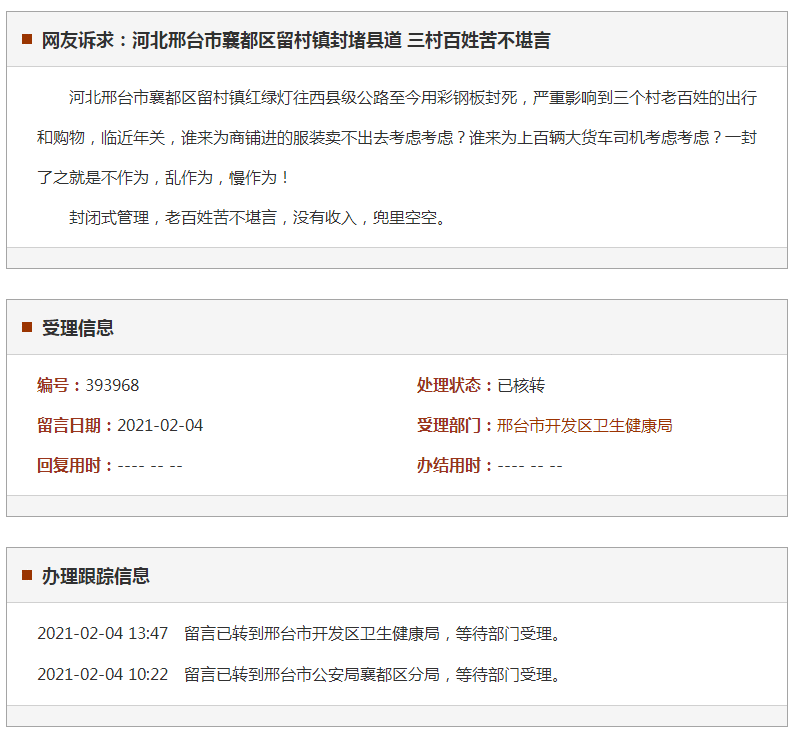Select the case number 393968
Image resolution: width=791 pixels, height=736 pixels.
point(112,386)
